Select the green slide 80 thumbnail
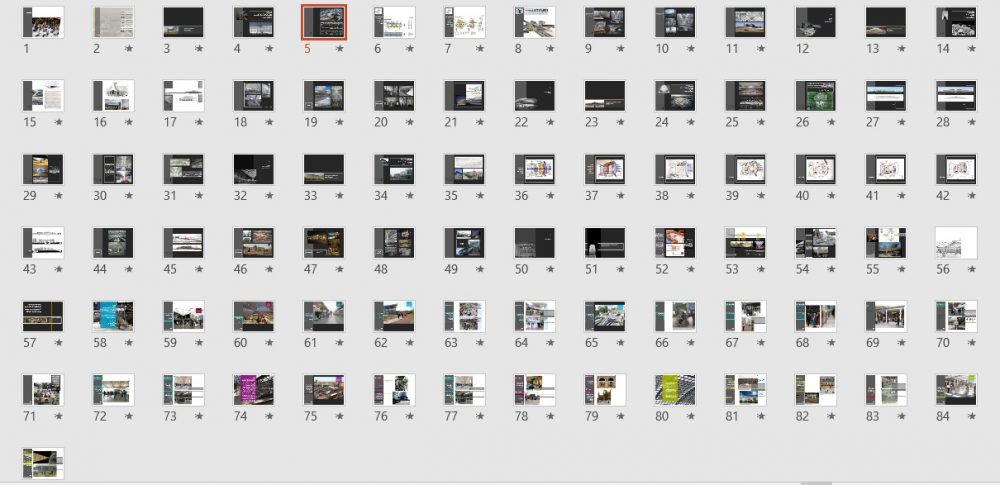The width and height of the screenshot is (1000, 485). point(675,390)
